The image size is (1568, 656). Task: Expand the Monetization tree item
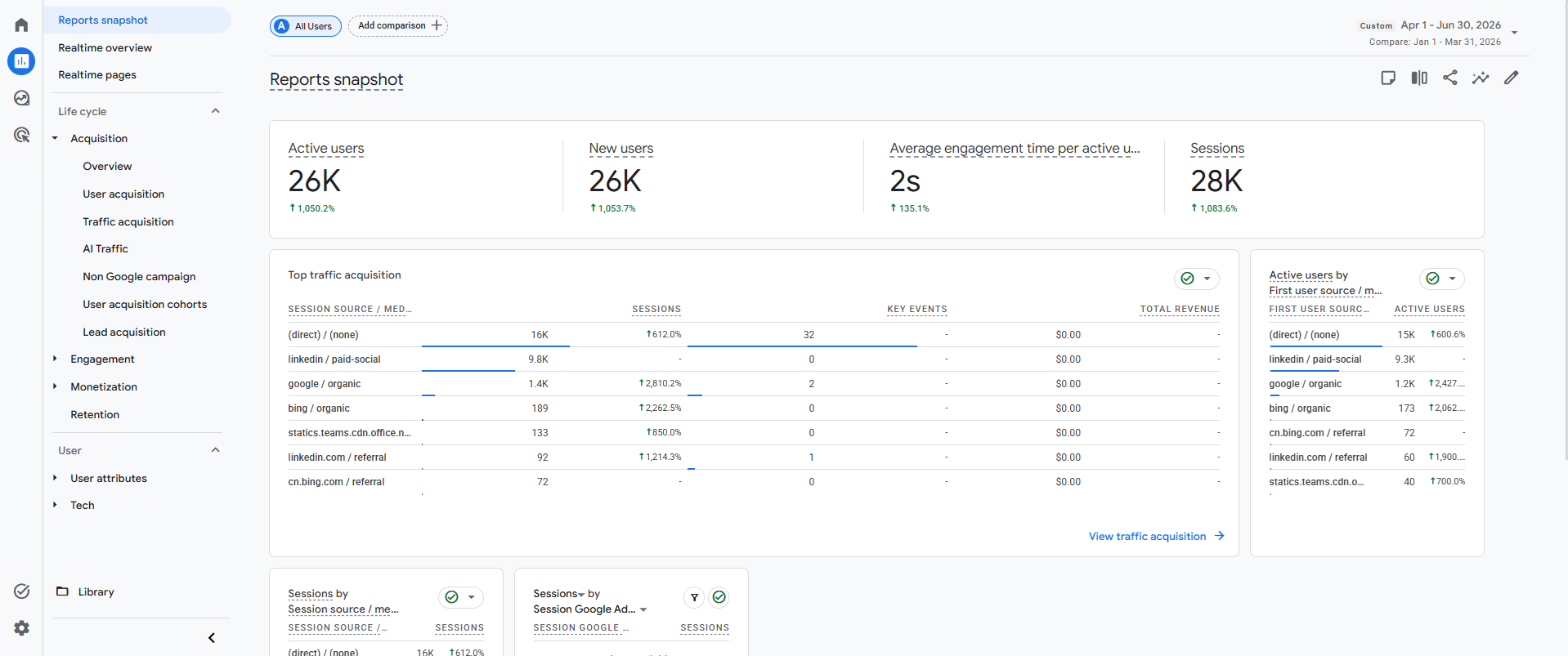[x=55, y=386]
